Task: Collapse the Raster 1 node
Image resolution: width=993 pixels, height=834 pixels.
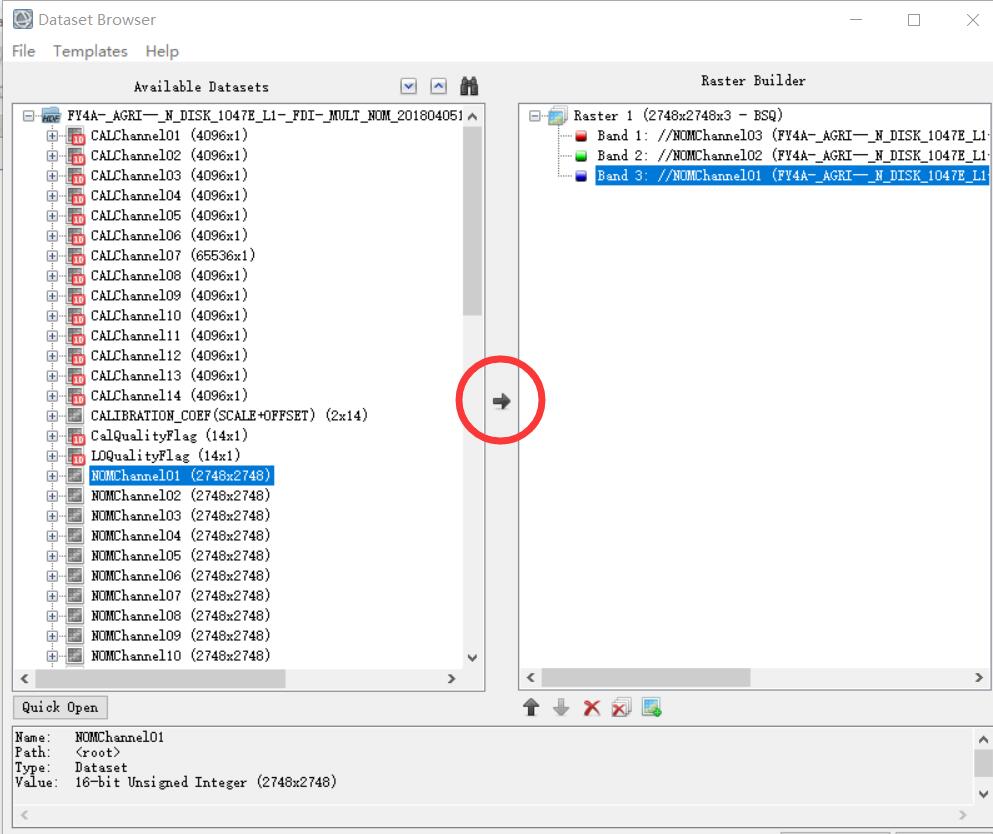Action: point(534,116)
